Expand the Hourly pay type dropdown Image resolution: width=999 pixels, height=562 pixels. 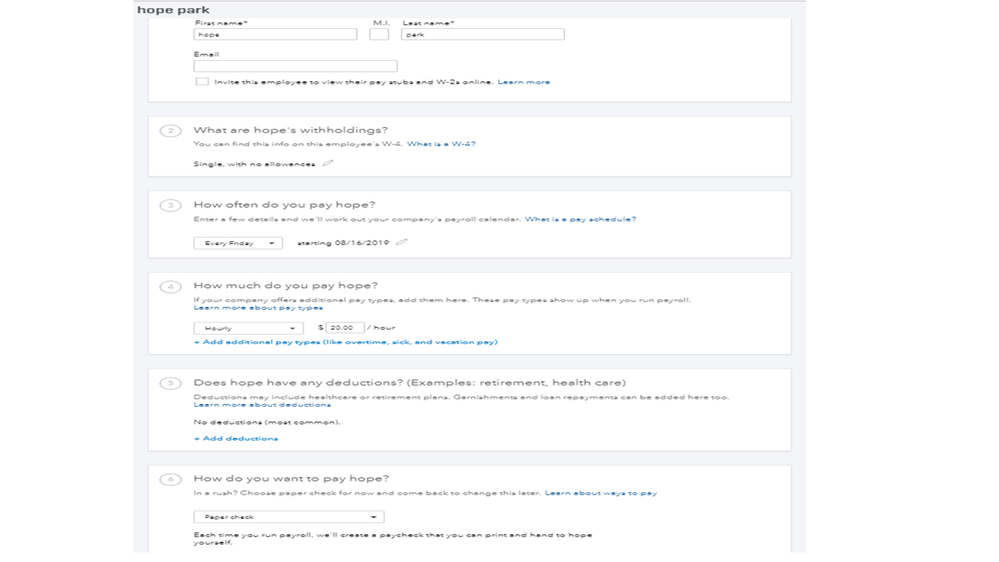click(248, 328)
